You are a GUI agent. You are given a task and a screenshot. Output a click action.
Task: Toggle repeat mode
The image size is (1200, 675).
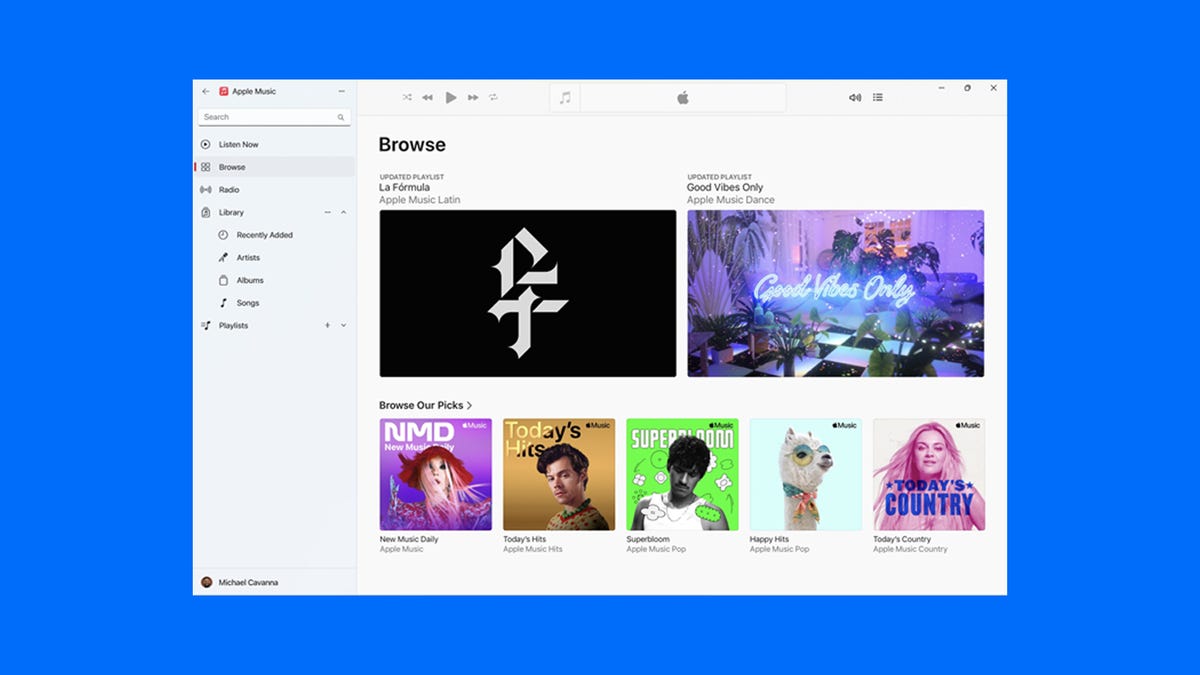click(x=493, y=97)
